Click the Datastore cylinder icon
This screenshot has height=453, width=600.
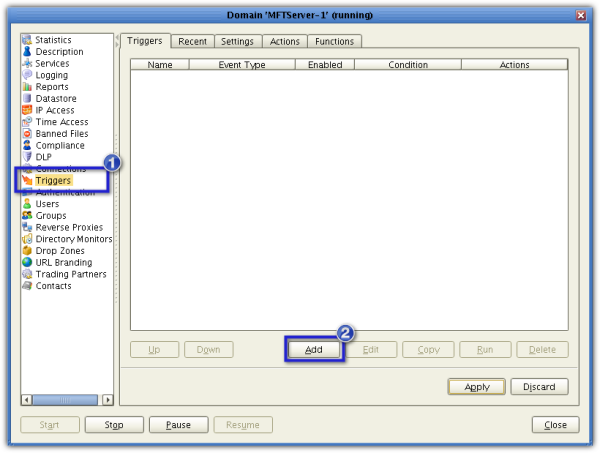(x=27, y=98)
